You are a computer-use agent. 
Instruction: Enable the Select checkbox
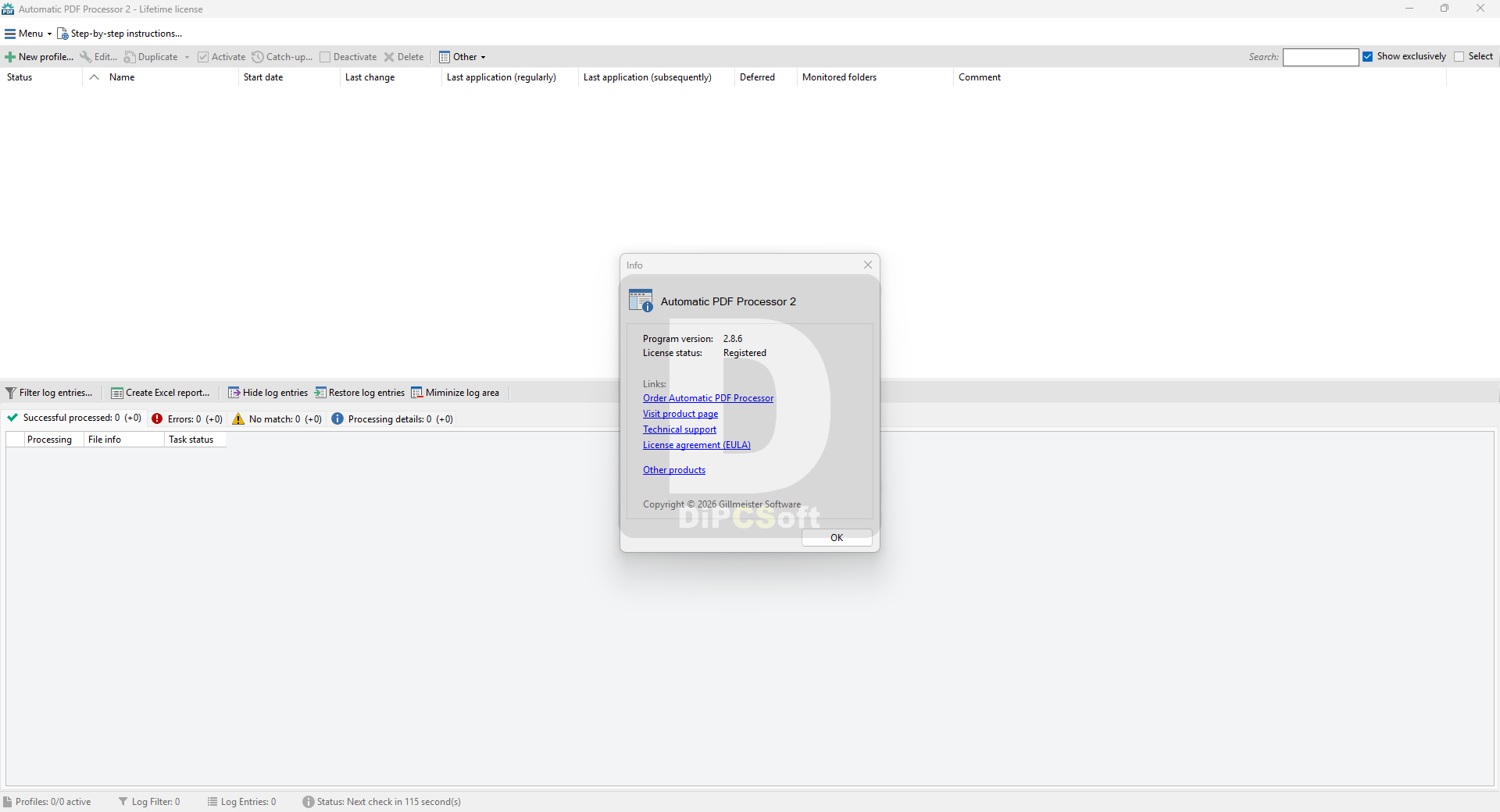1459,57
